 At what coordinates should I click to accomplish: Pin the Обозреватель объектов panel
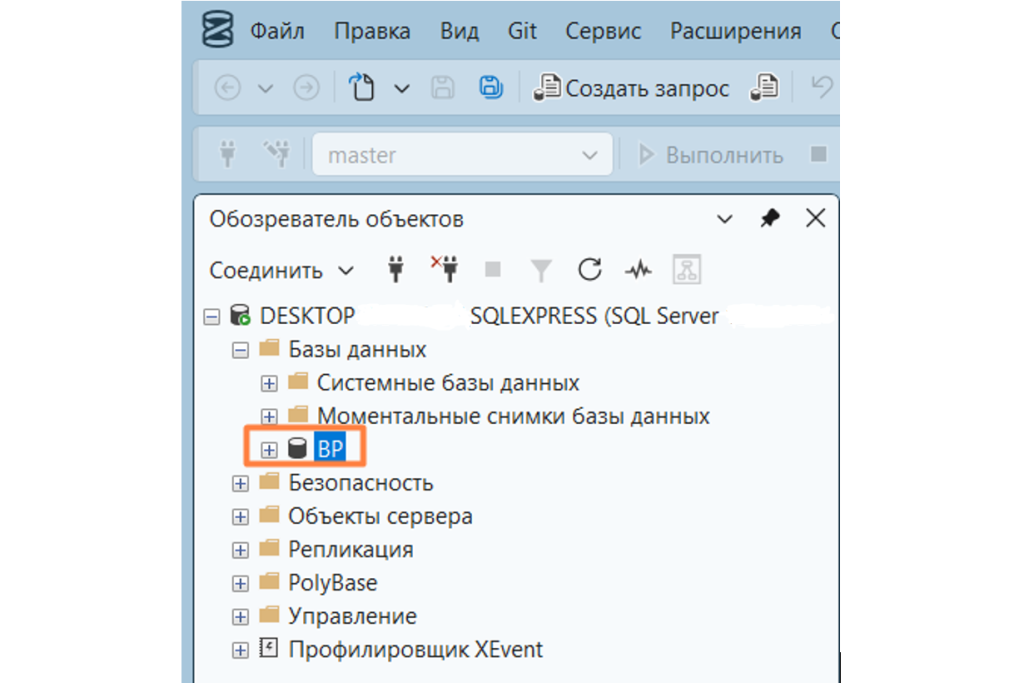point(770,218)
